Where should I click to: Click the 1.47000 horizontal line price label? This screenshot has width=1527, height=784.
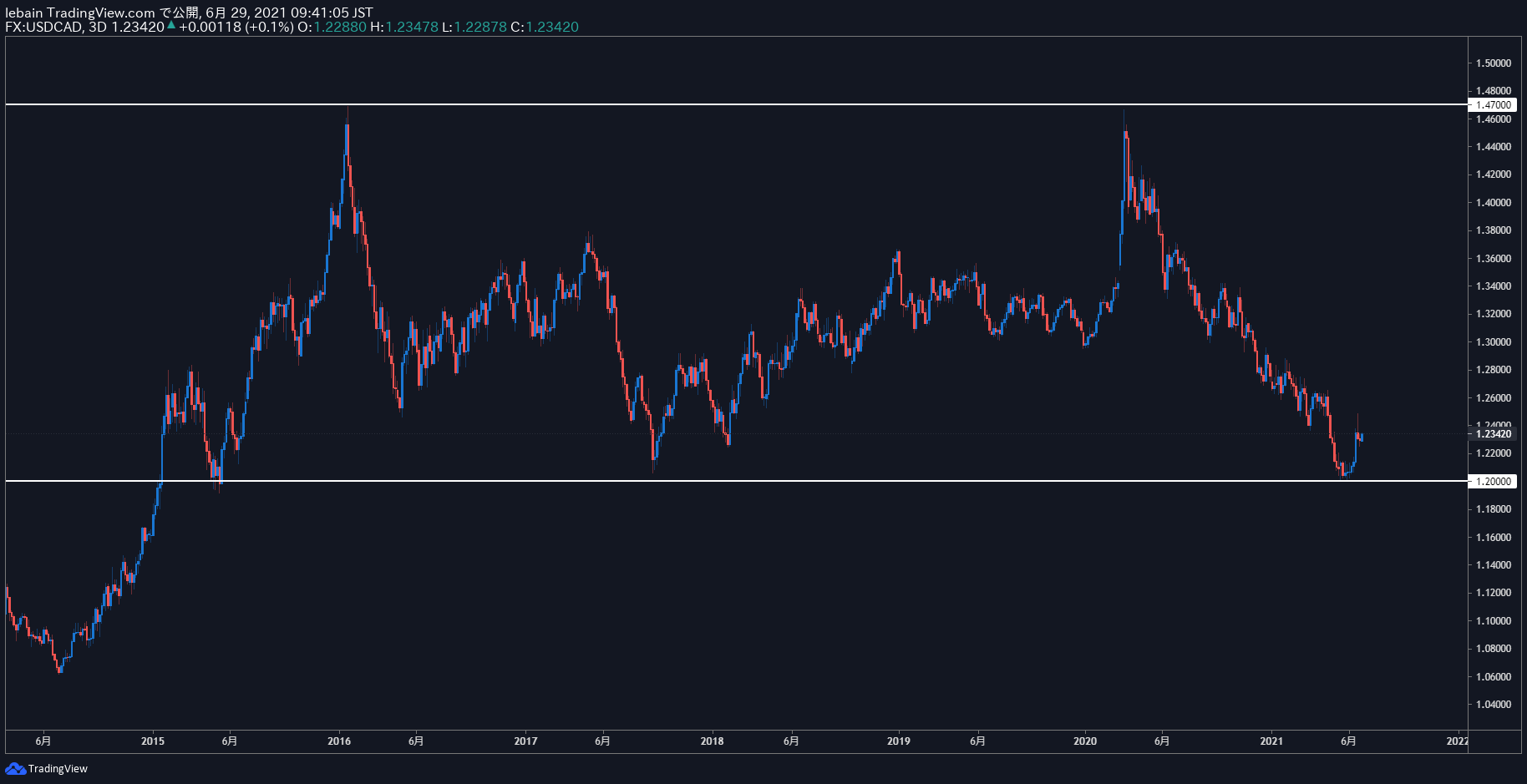pyautogui.click(x=1493, y=105)
